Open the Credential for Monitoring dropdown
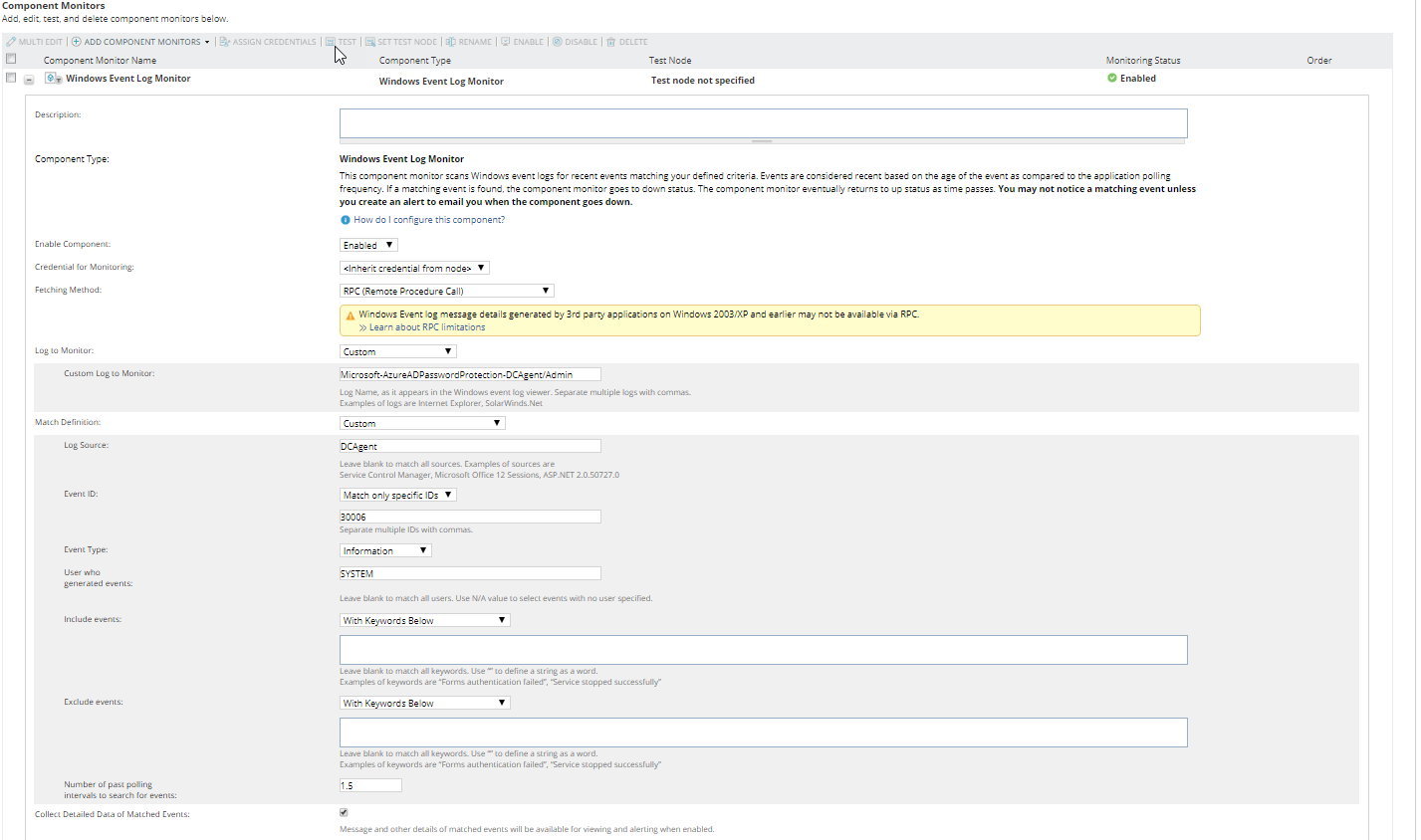 (414, 268)
